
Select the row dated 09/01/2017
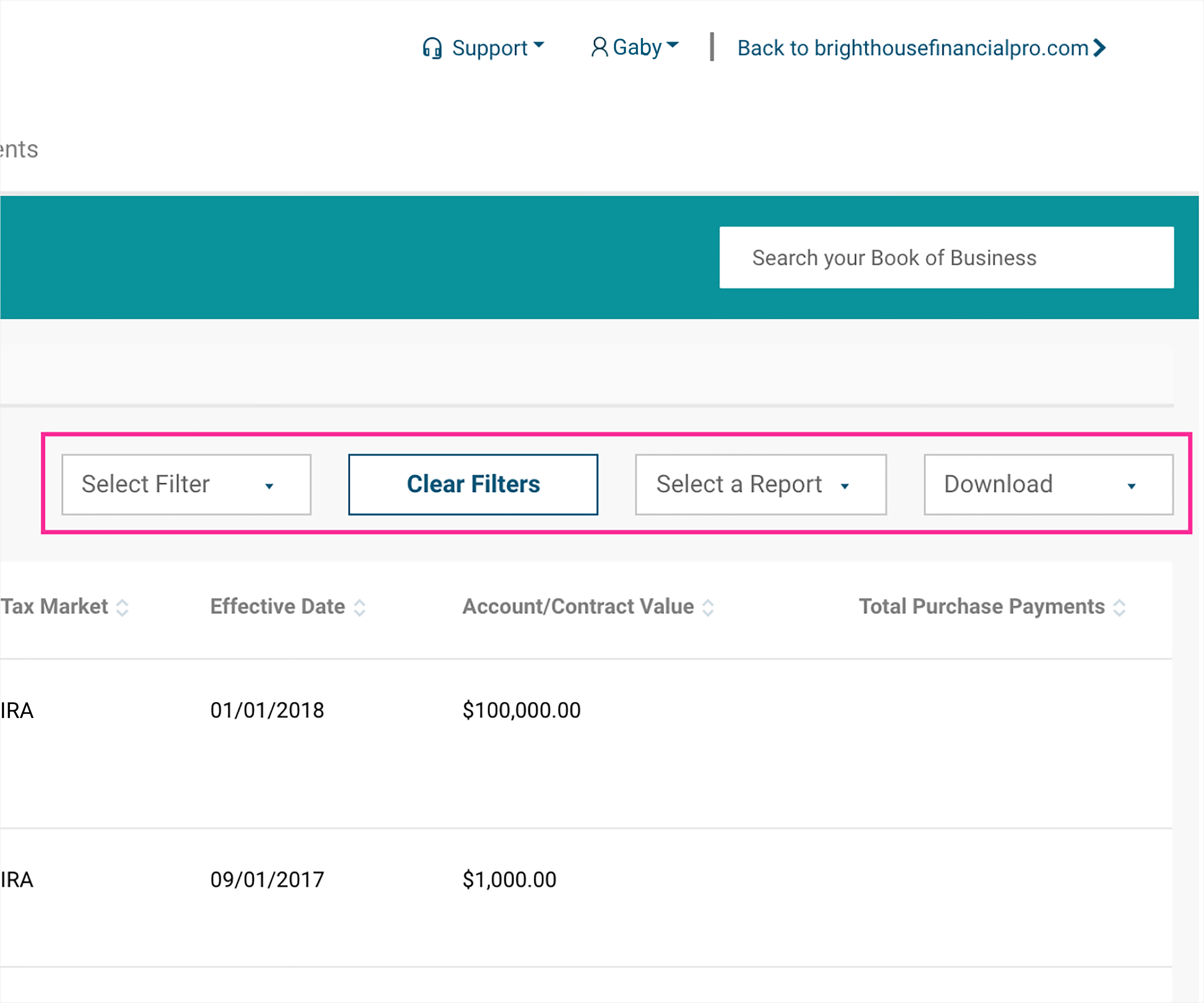(267, 879)
